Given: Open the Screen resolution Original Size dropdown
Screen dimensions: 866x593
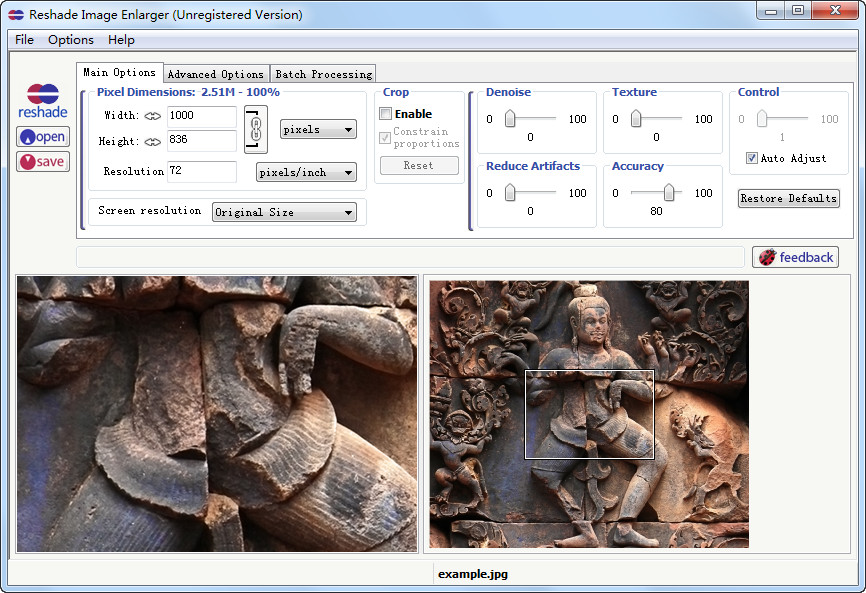Looking at the screenshot, I should coord(284,212).
